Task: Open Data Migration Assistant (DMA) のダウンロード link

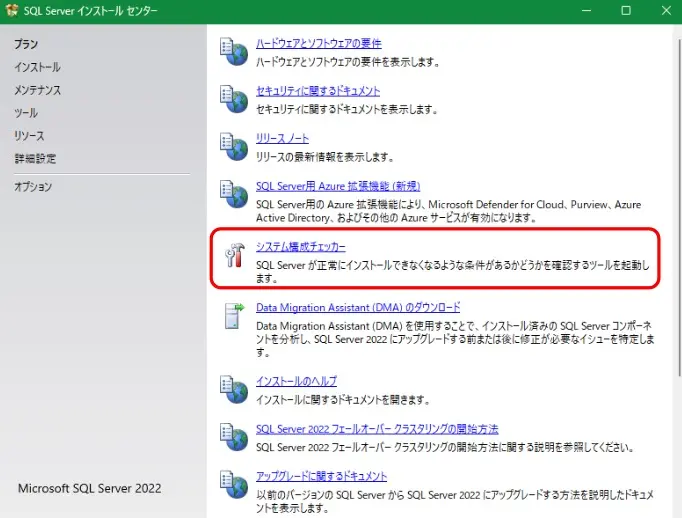Action: pyautogui.click(x=358, y=307)
